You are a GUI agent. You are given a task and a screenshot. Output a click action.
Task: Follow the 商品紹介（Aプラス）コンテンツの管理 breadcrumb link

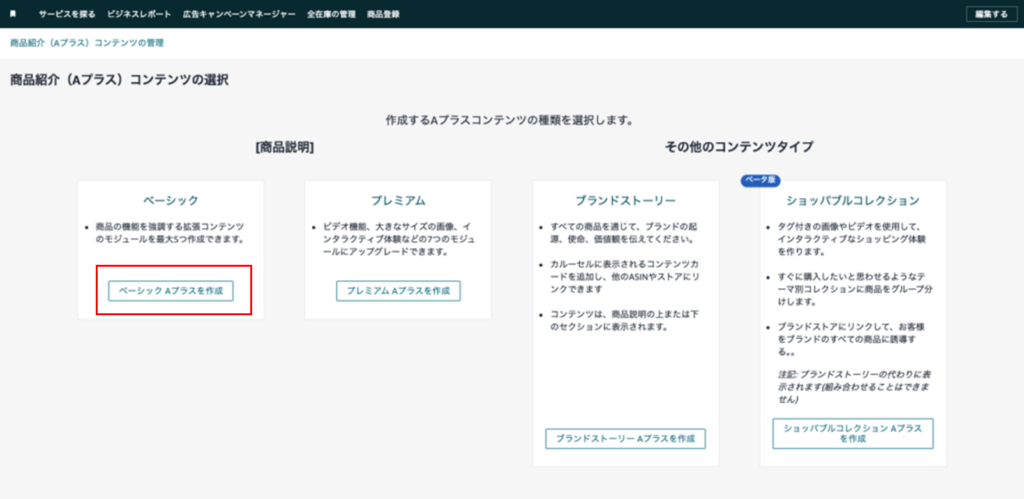pyautogui.click(x=86, y=43)
